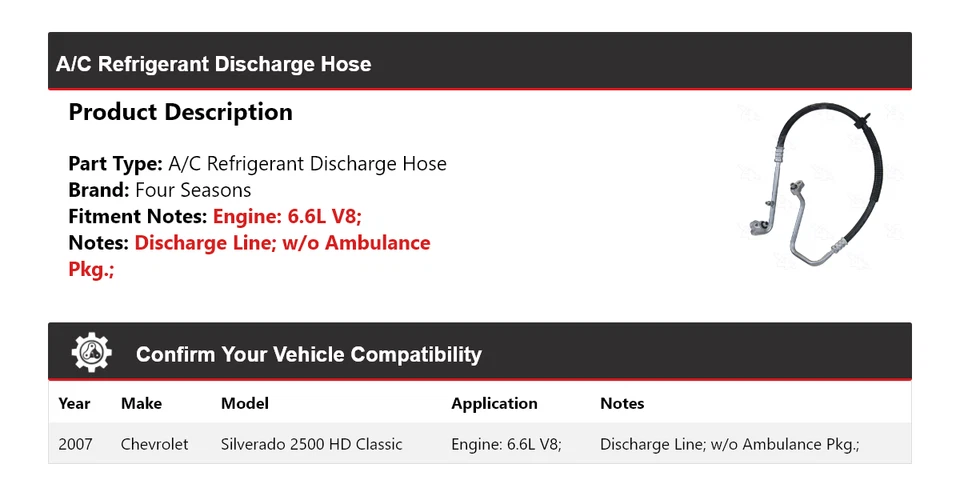The image size is (960, 496).
Task: Click the Notes column header in table
Action: [x=622, y=404]
